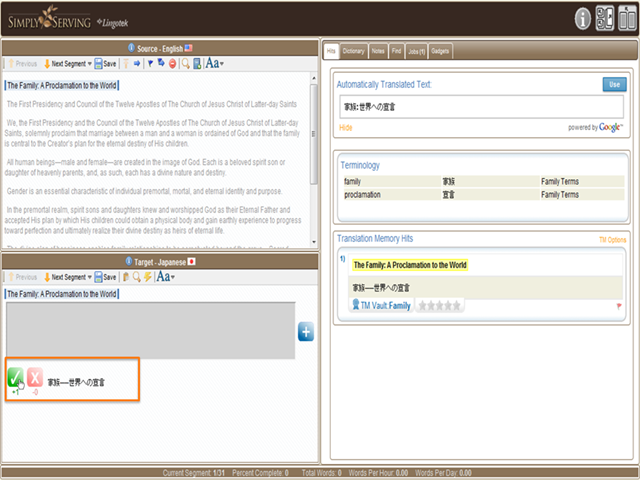The image size is (640, 480).
Task: Click the info icon in the header
Action: tap(582, 19)
